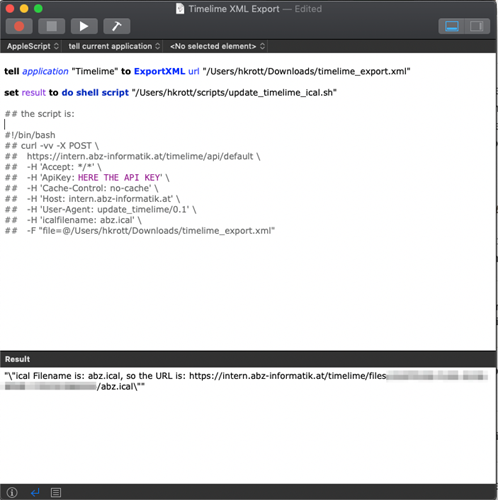
Task: Click the 'application' keyword in the tell line
Action: [x=45, y=71]
